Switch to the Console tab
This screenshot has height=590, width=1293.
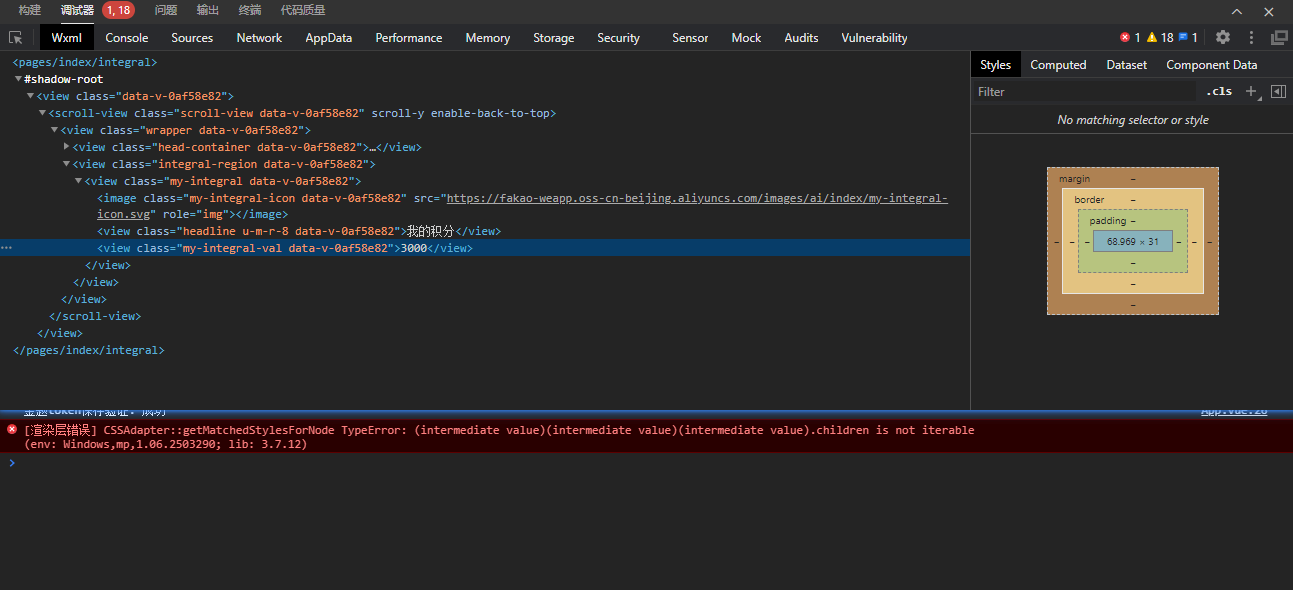click(127, 37)
